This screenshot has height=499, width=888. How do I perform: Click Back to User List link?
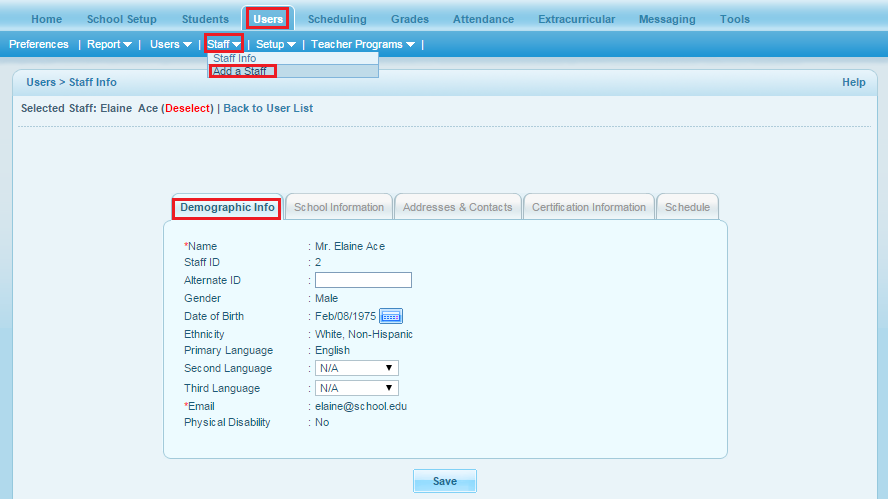tap(268, 108)
